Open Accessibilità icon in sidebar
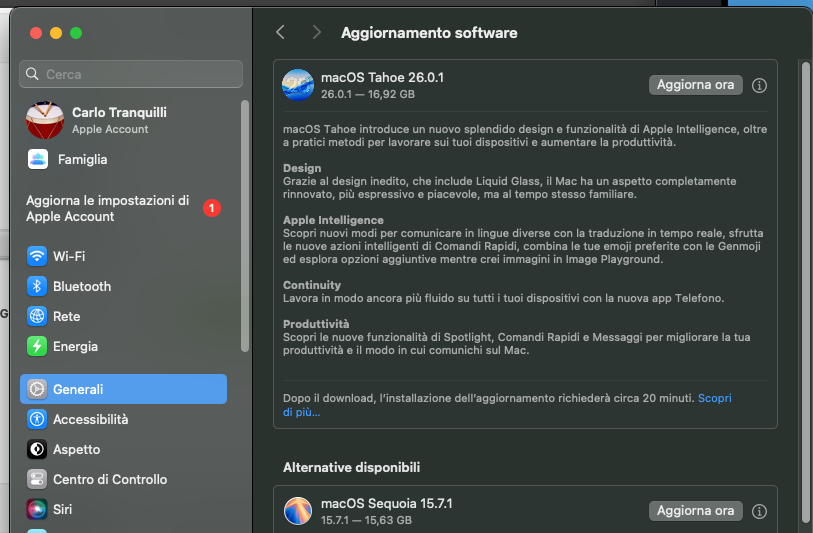This screenshot has width=813, height=533. click(x=37, y=419)
